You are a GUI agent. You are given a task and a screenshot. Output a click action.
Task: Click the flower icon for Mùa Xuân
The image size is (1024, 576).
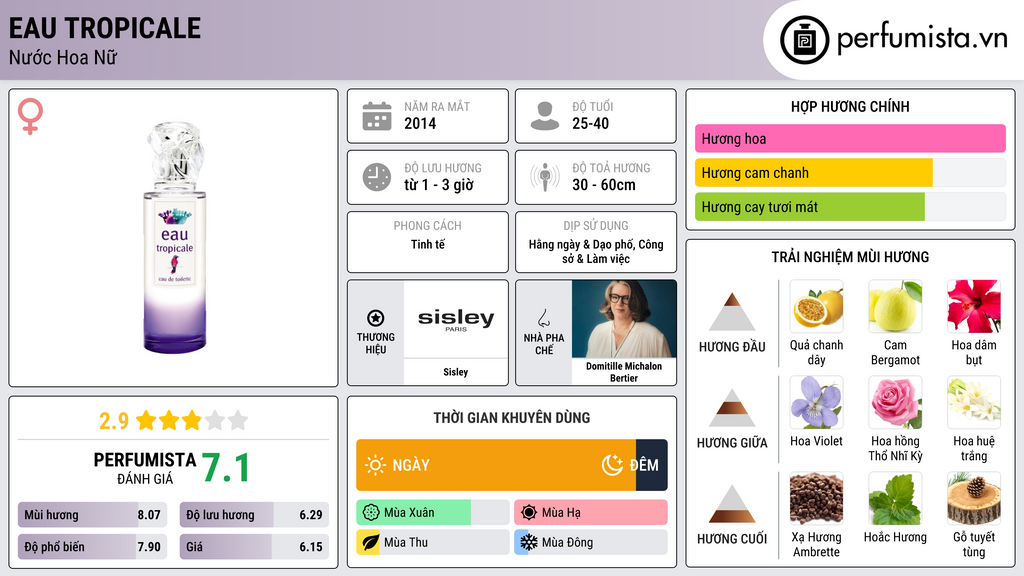[371, 513]
